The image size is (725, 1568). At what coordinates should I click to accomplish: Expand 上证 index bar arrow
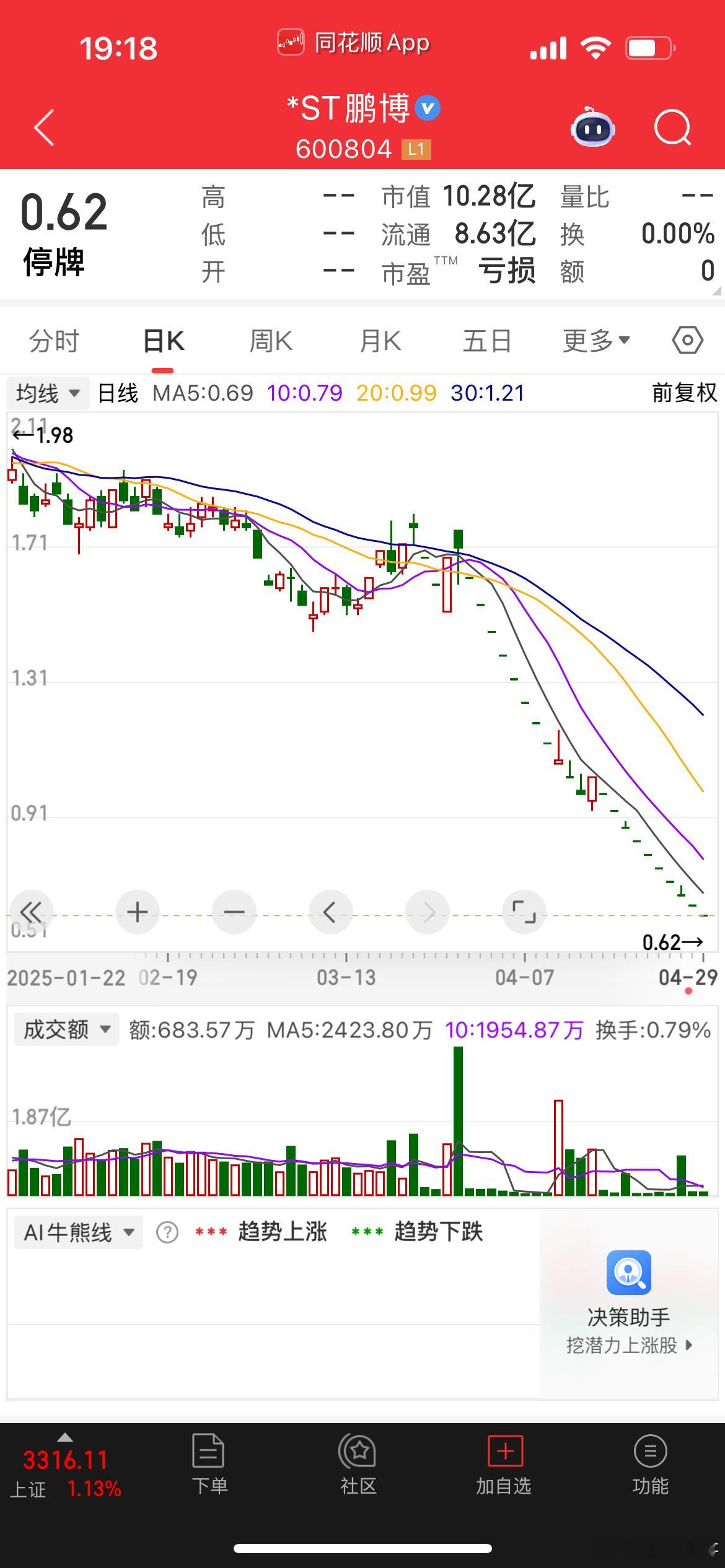64,1437
